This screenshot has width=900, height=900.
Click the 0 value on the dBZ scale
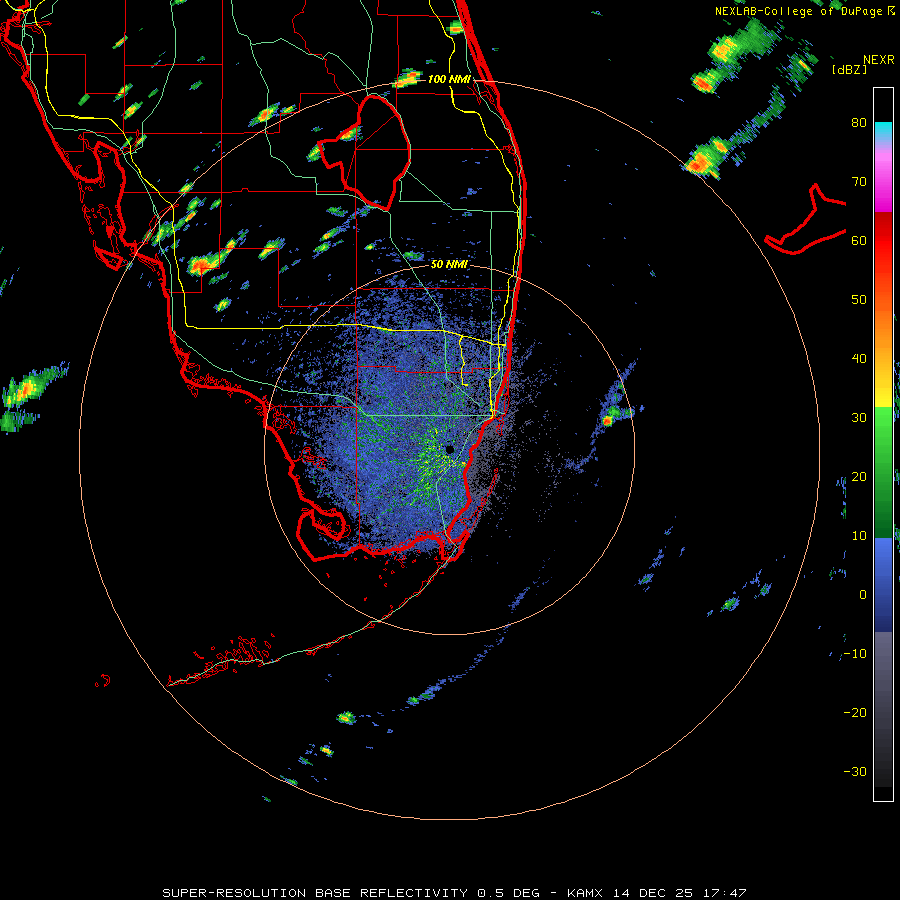click(863, 595)
